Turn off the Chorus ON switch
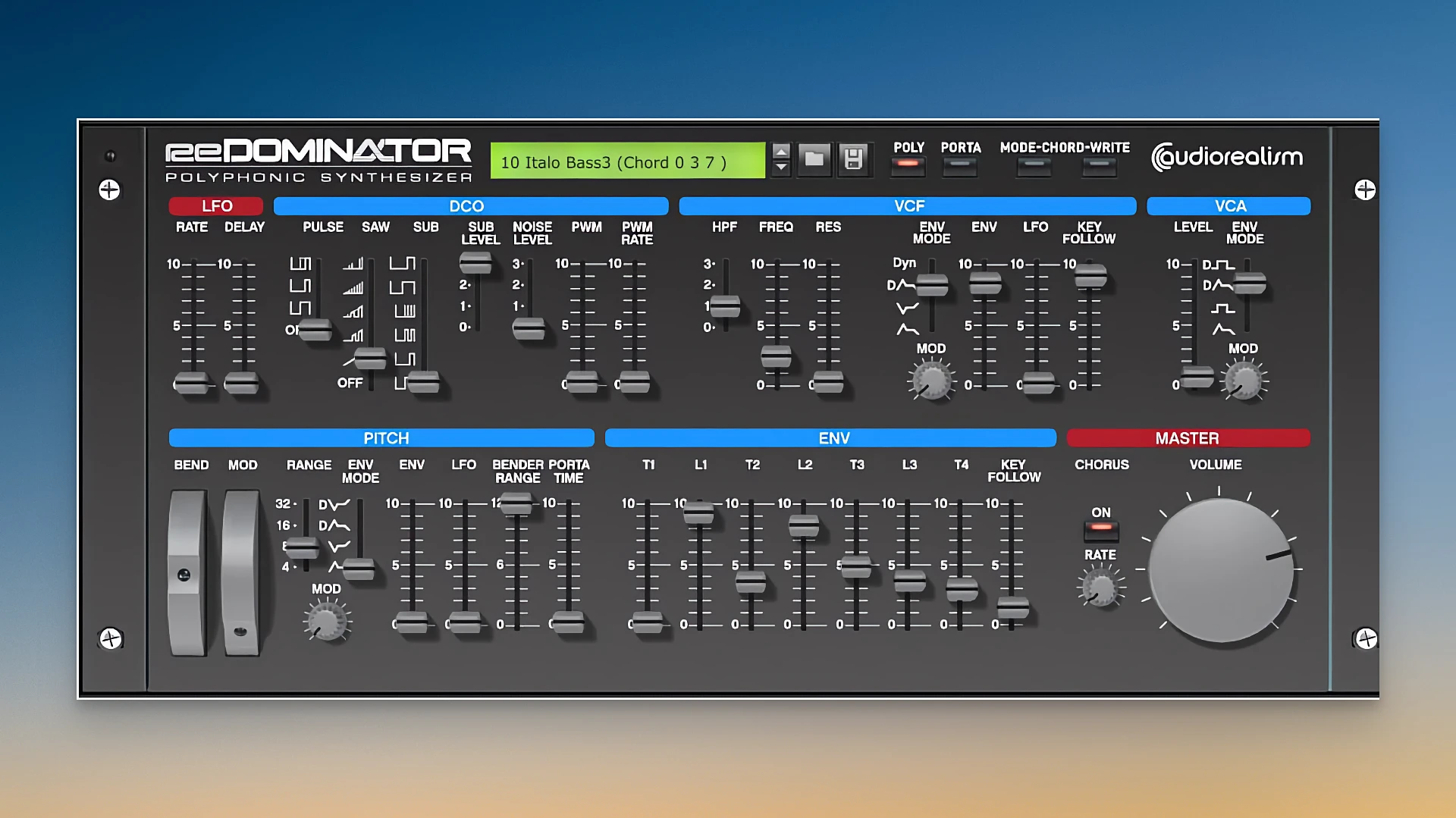This screenshot has width=1456, height=818. (1101, 528)
